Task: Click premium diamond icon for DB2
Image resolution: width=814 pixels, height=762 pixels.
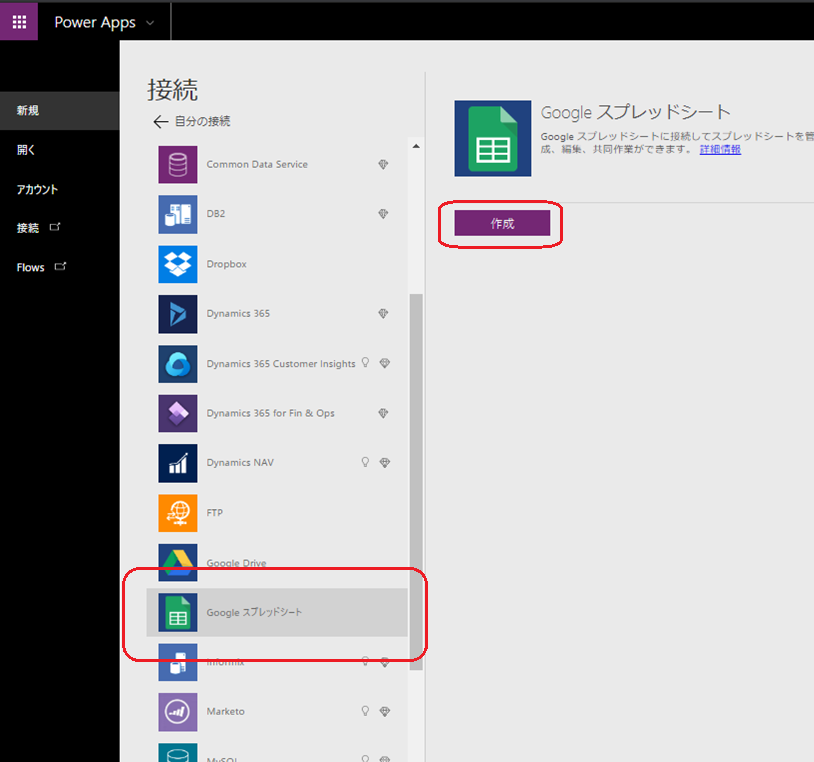Action: coord(383,214)
